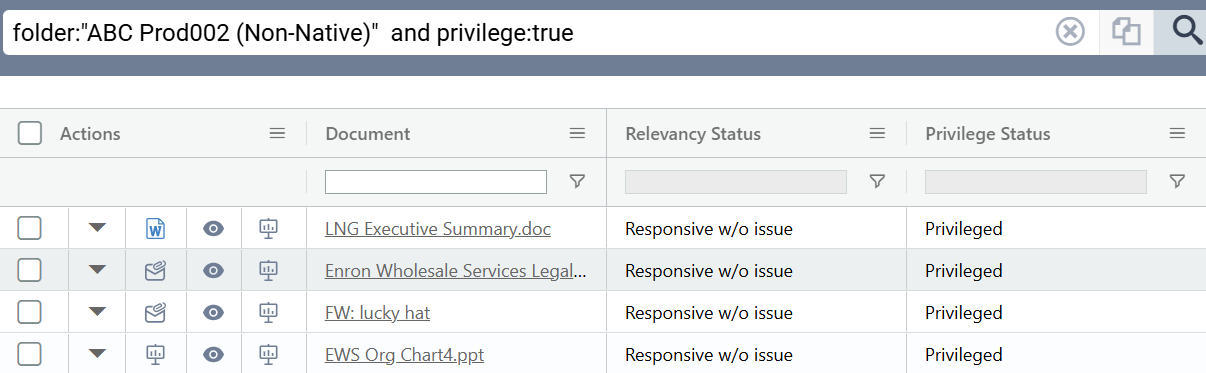Click the Relevancy Status filter field
This screenshot has height=373, width=1206.
736,181
